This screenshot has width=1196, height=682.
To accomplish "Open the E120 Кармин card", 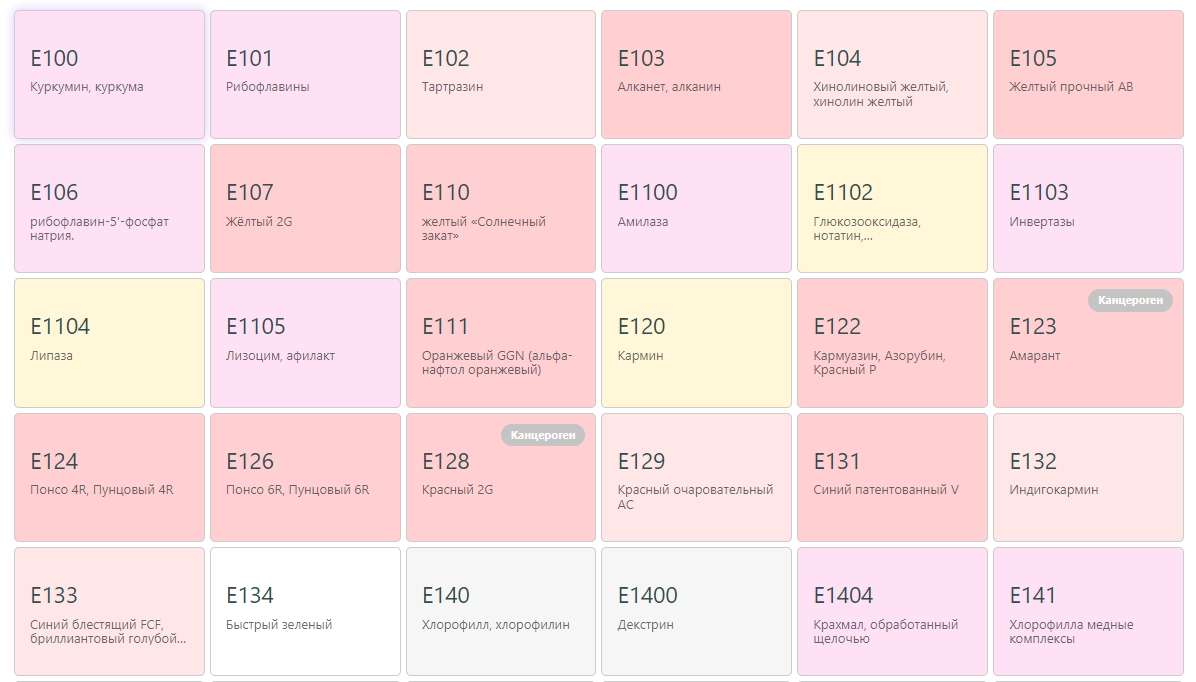I will tap(696, 342).
